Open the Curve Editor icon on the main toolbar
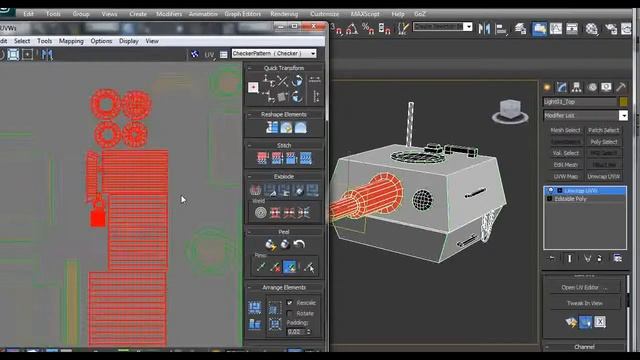This screenshot has height=360, width=640. point(556,29)
